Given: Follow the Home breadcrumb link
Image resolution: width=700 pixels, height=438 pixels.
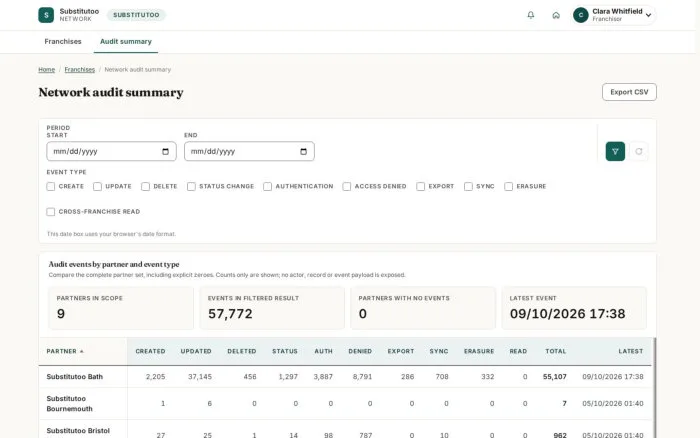Looking at the screenshot, I should coord(46,70).
